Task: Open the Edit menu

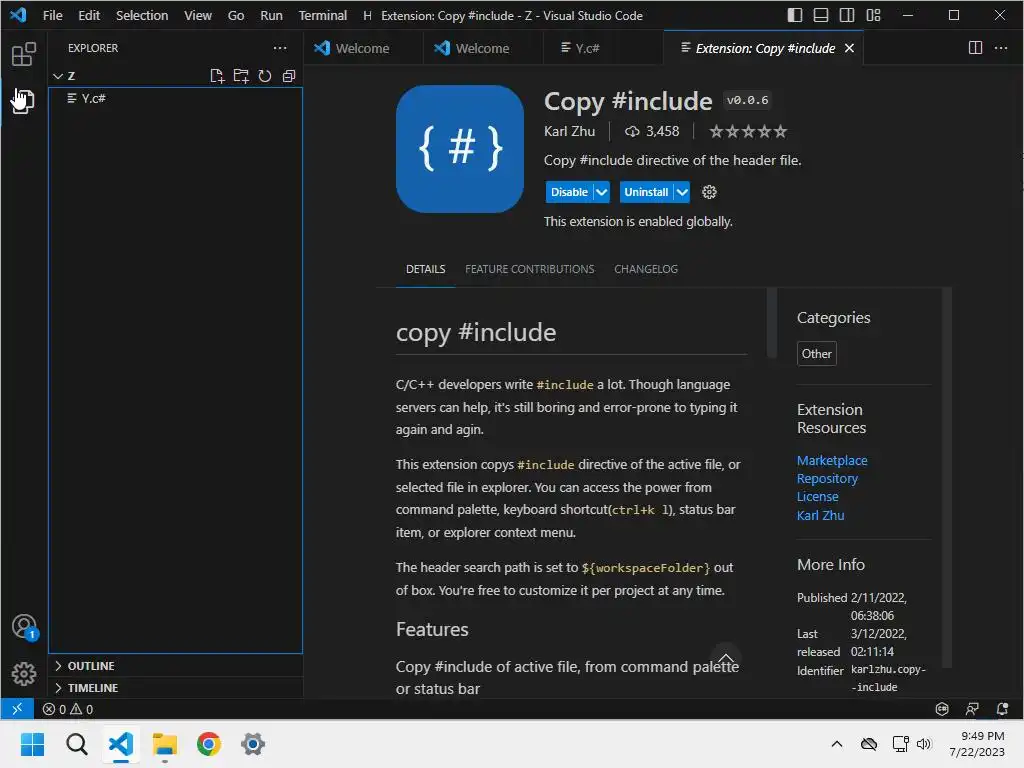Action: tap(89, 15)
